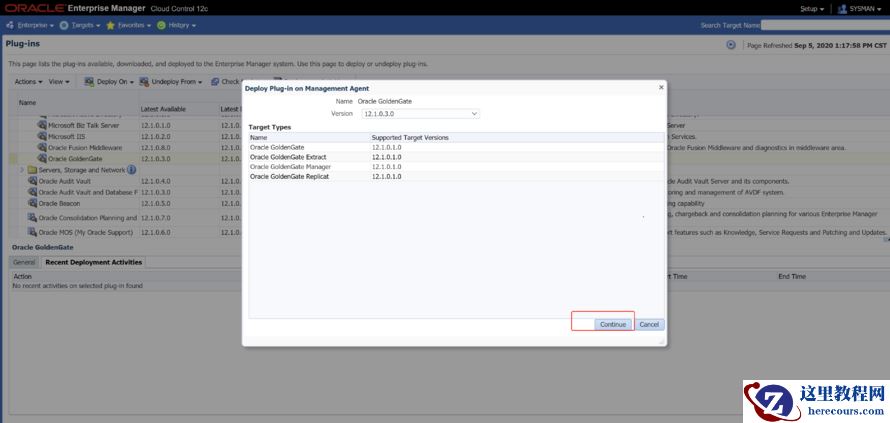Click the Search Target Name field
The width and height of the screenshot is (890, 423).
coord(825,25)
